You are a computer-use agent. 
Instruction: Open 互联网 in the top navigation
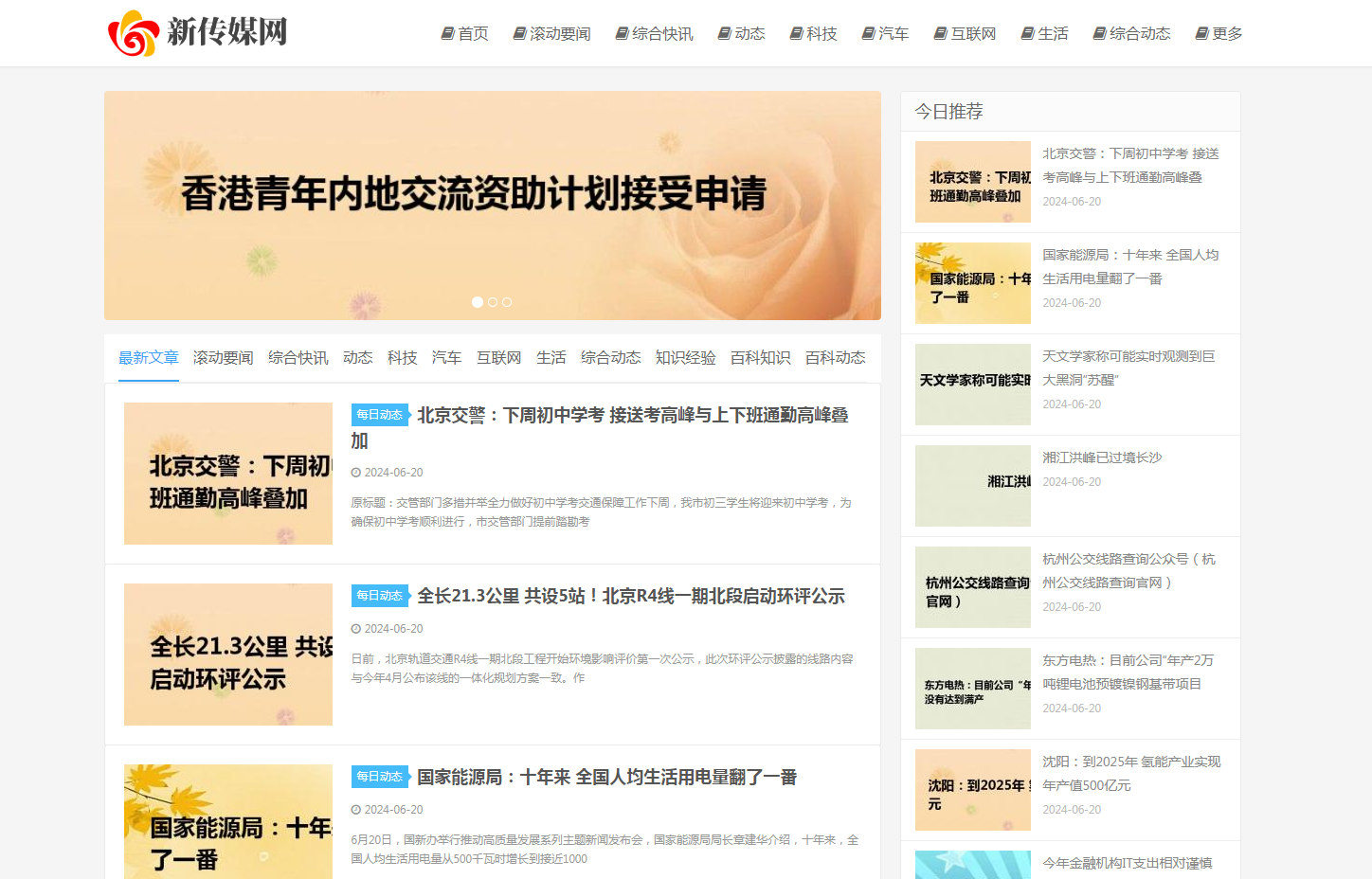coord(973,33)
